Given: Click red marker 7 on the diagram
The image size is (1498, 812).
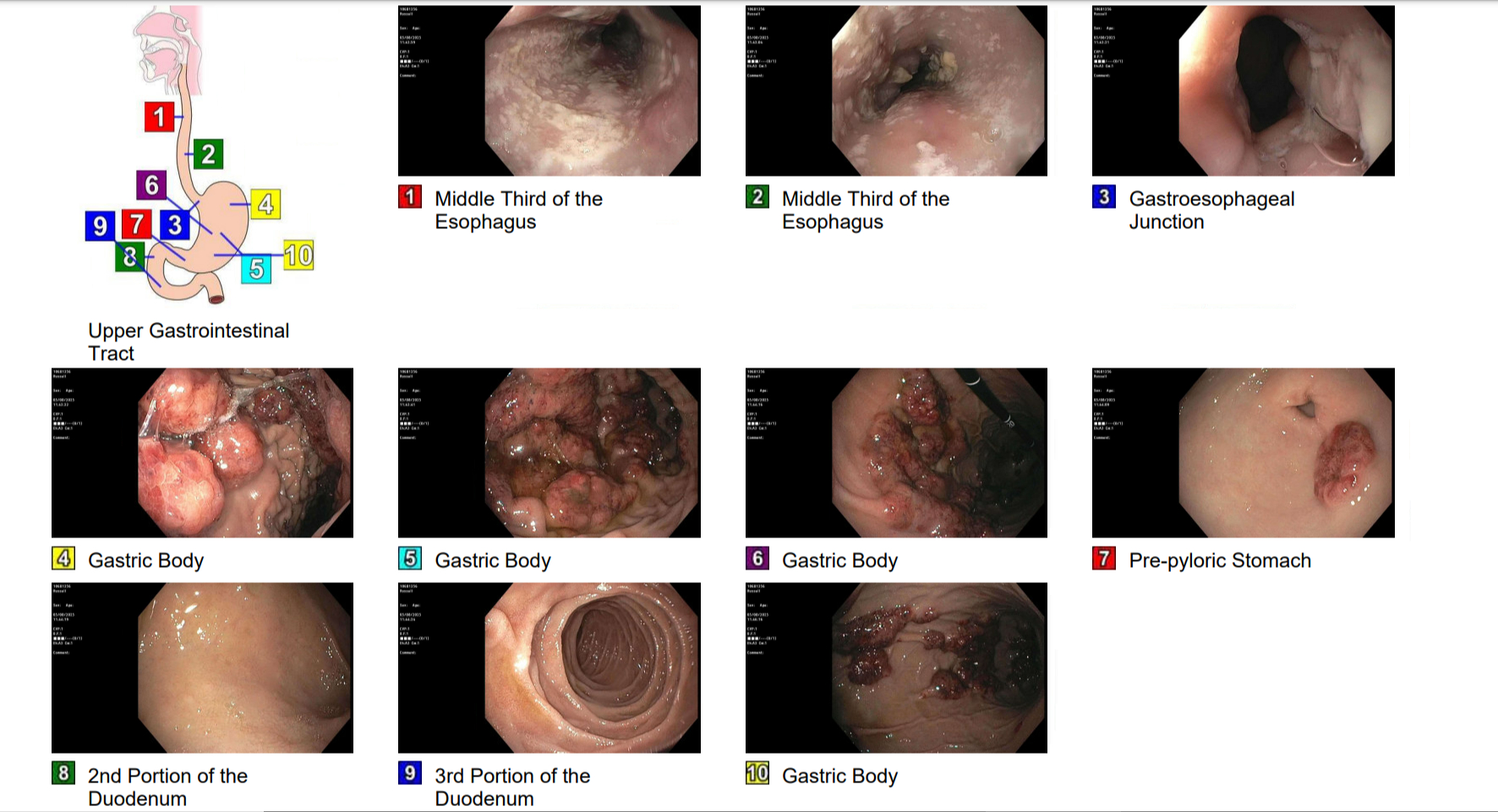Looking at the screenshot, I should coord(136,224).
